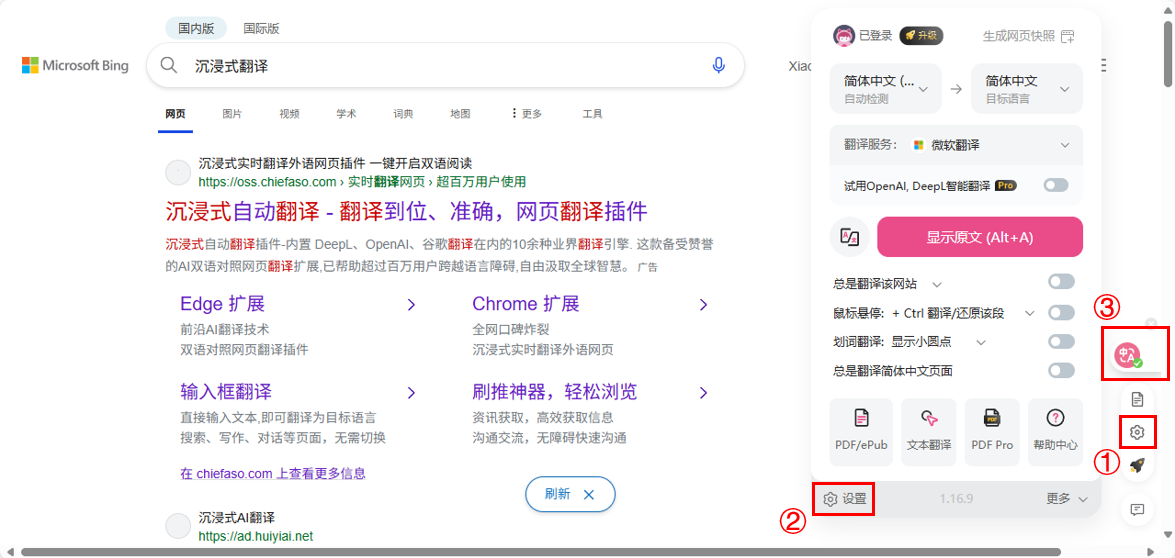The width and height of the screenshot is (1175, 558).
Task: Select 地图 search tab
Action: pyautogui.click(x=460, y=114)
